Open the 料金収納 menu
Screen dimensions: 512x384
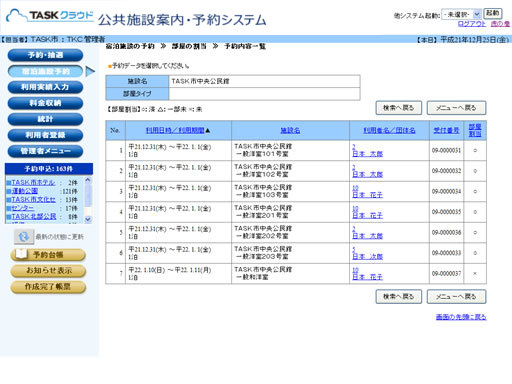point(45,103)
